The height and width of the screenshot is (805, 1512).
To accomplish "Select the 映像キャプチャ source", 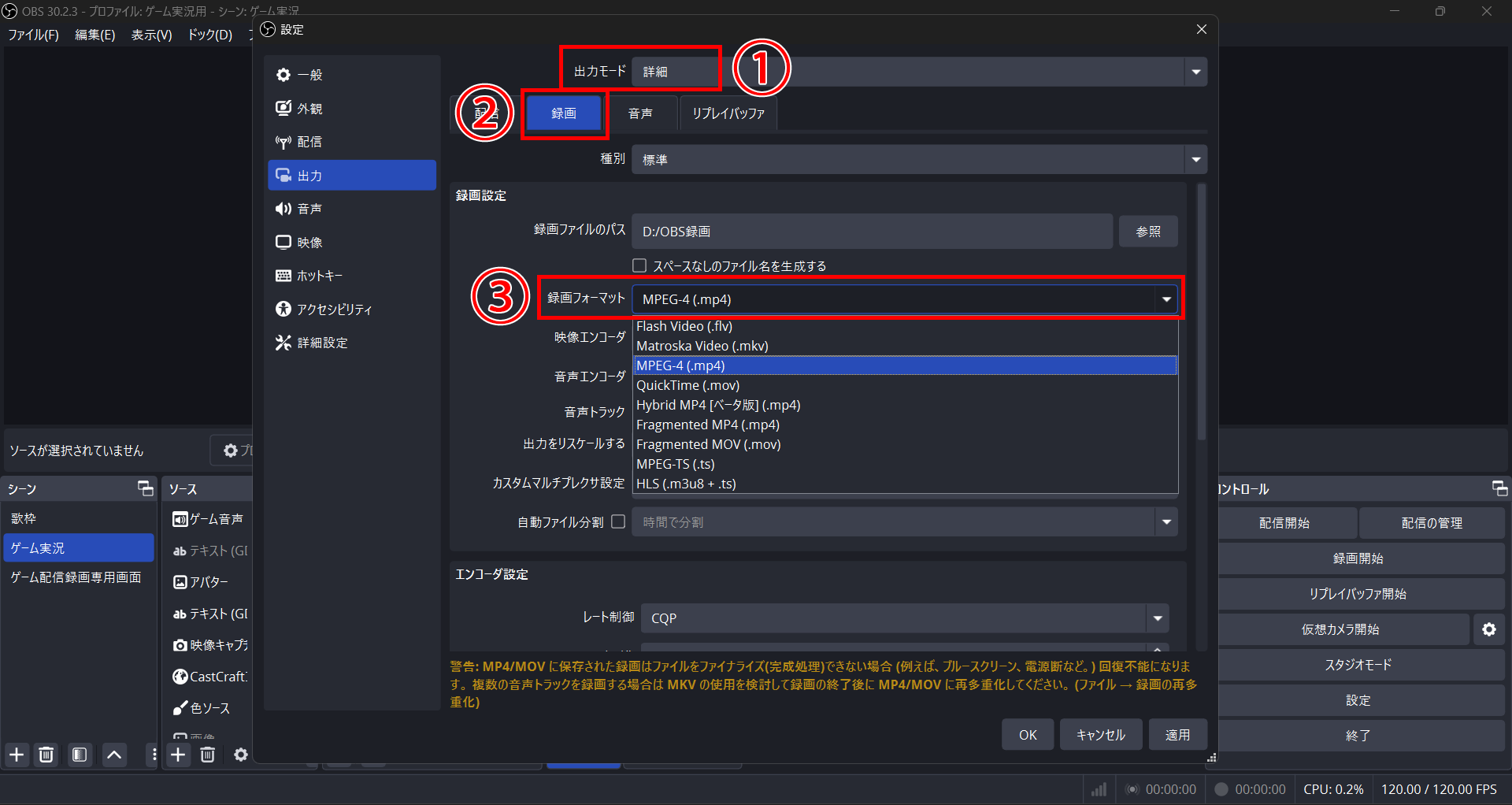I will click(x=209, y=645).
